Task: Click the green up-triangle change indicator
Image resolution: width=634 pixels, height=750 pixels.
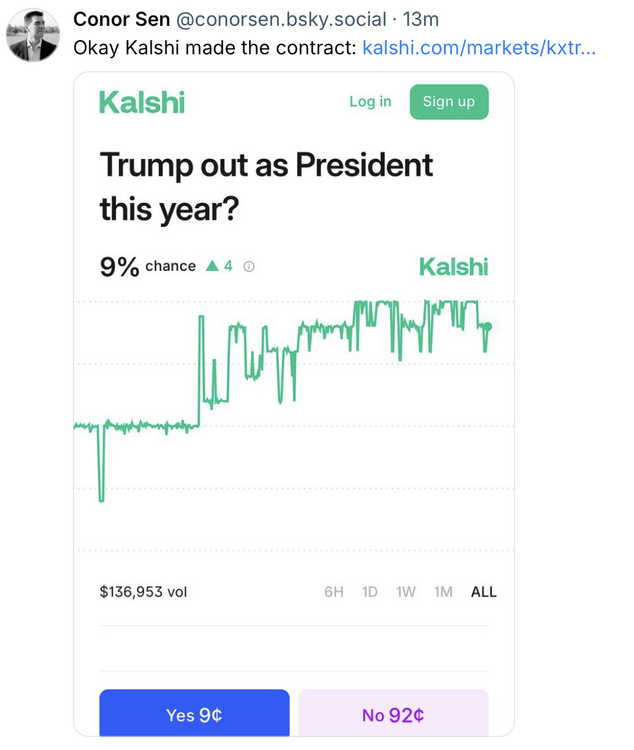Action: tap(212, 267)
